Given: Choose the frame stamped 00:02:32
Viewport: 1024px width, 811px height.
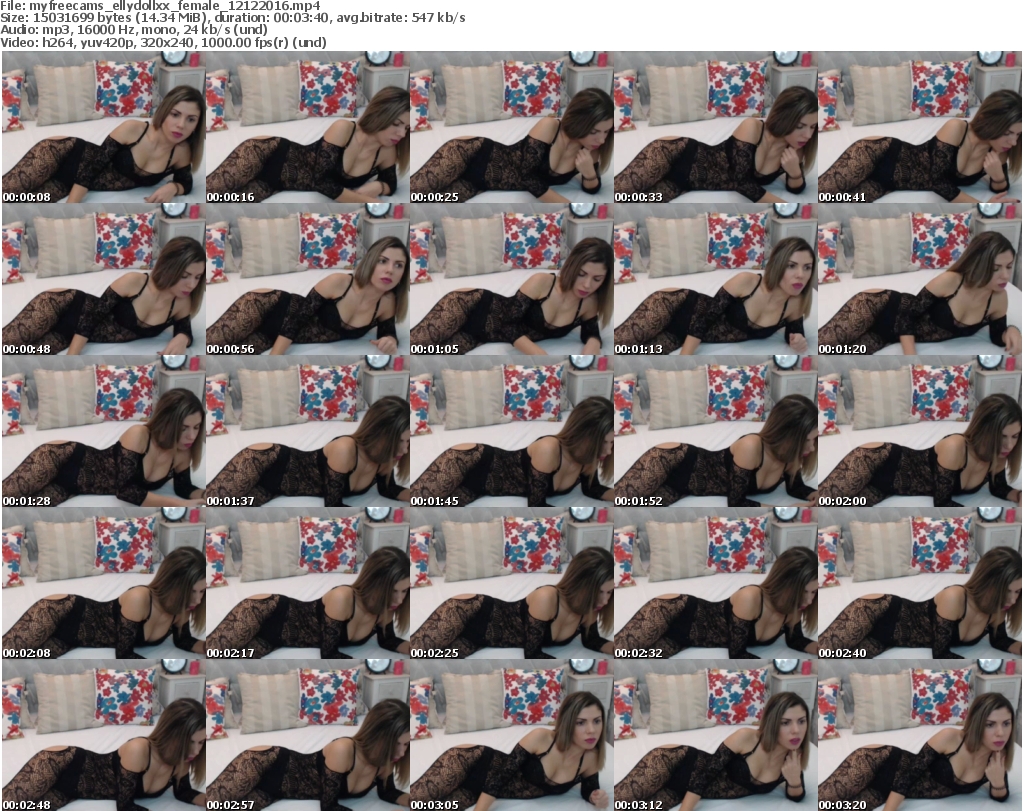Looking at the screenshot, I should pyautogui.click(x=715, y=584).
